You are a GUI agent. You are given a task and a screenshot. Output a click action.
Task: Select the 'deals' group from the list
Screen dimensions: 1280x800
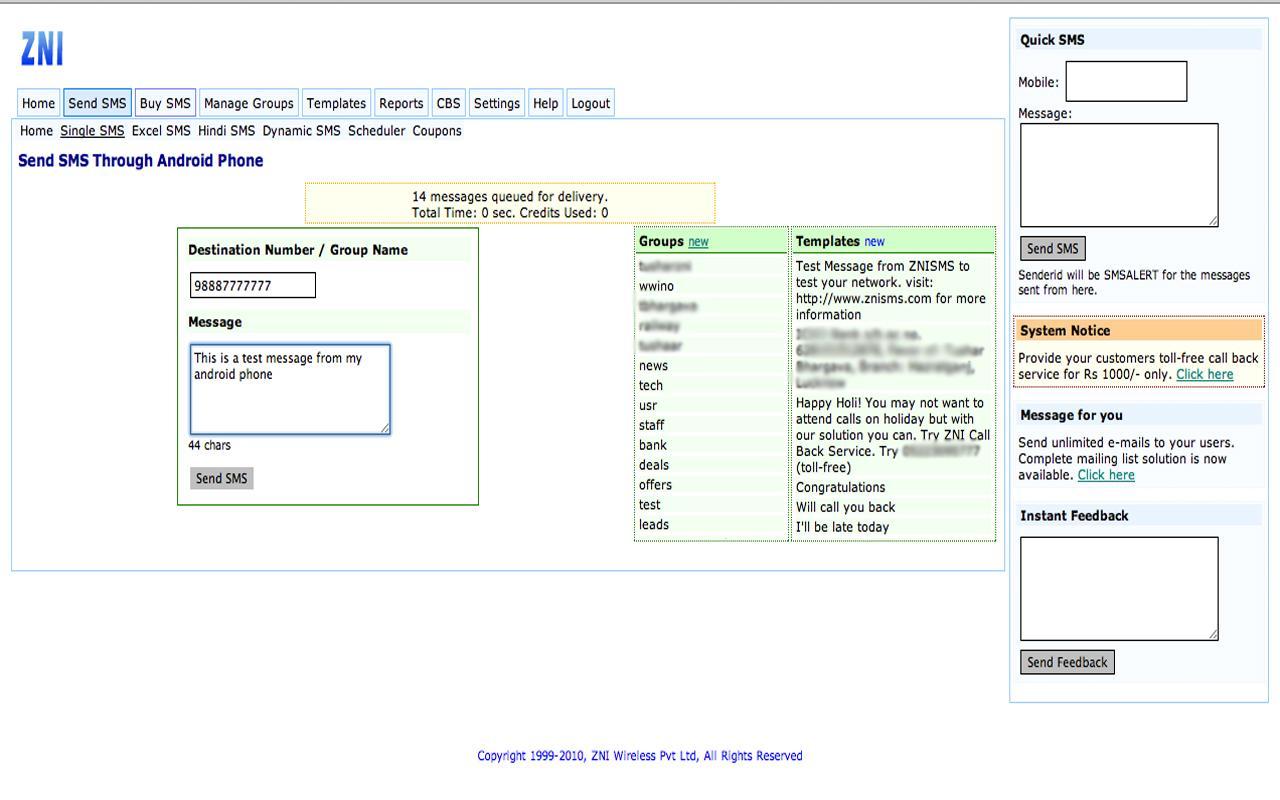[654, 465]
